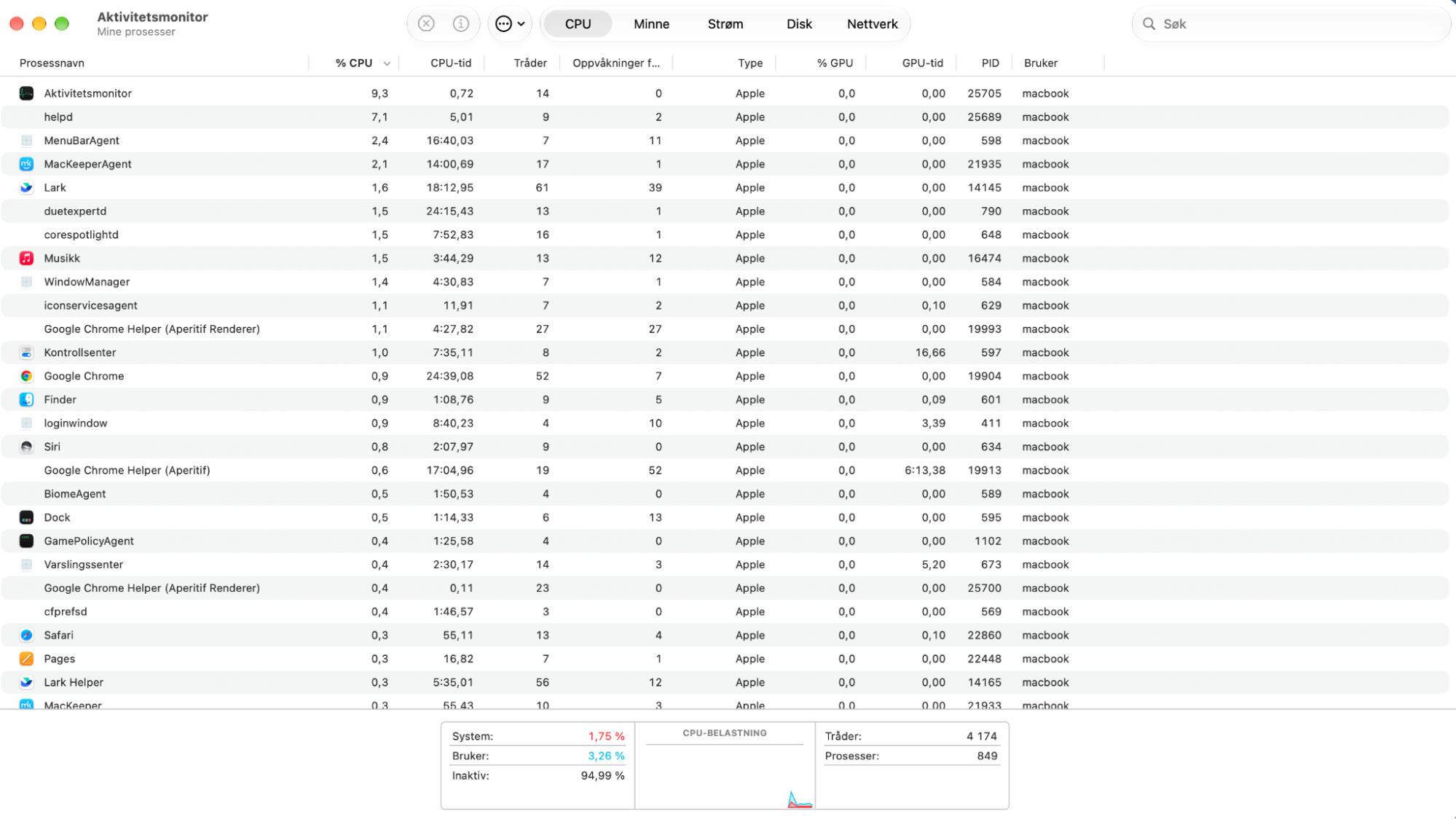Select the iconservicesagent process row
Viewport: 1456px width, 819px height.
click(725, 305)
